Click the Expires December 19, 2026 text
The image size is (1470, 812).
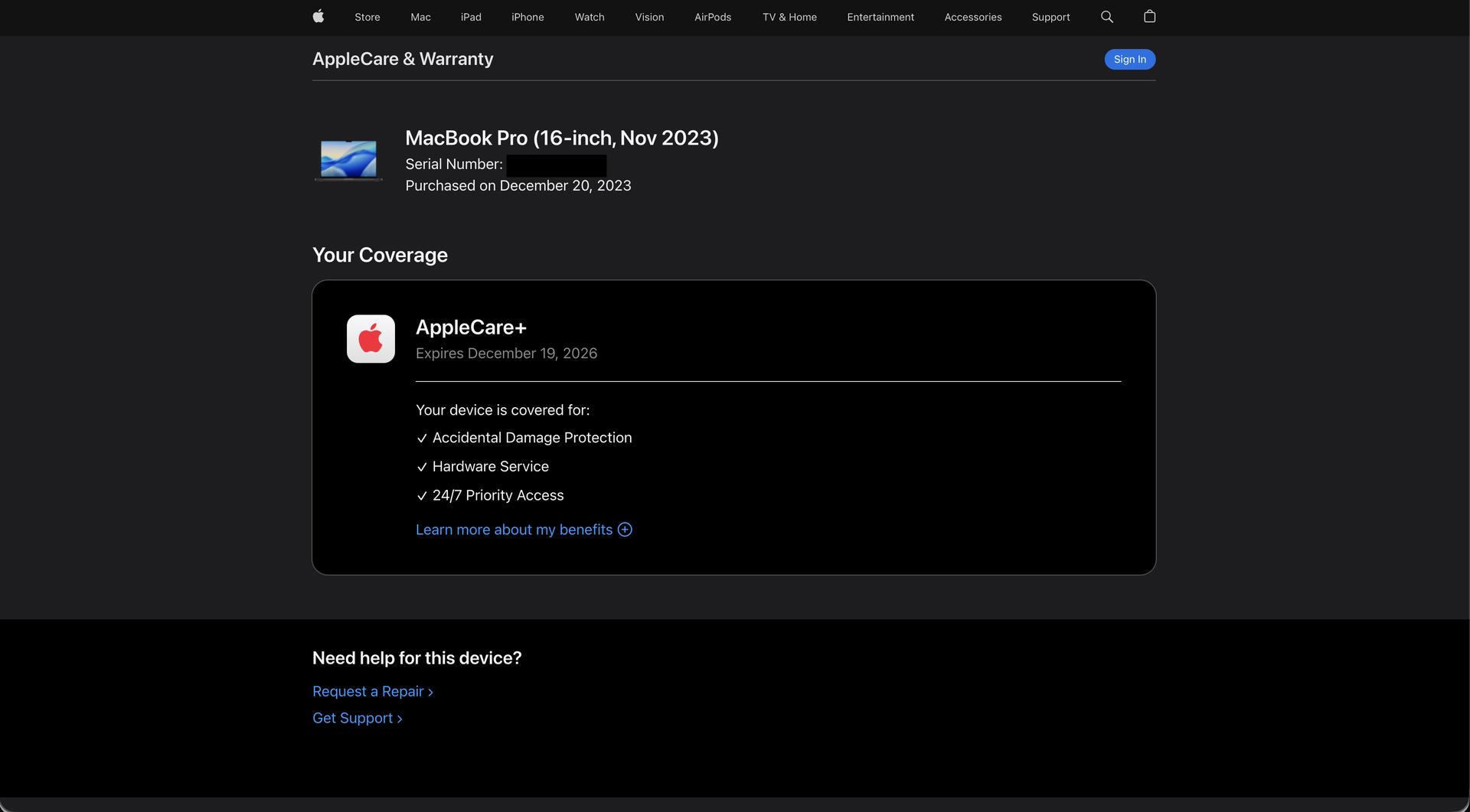tap(506, 353)
